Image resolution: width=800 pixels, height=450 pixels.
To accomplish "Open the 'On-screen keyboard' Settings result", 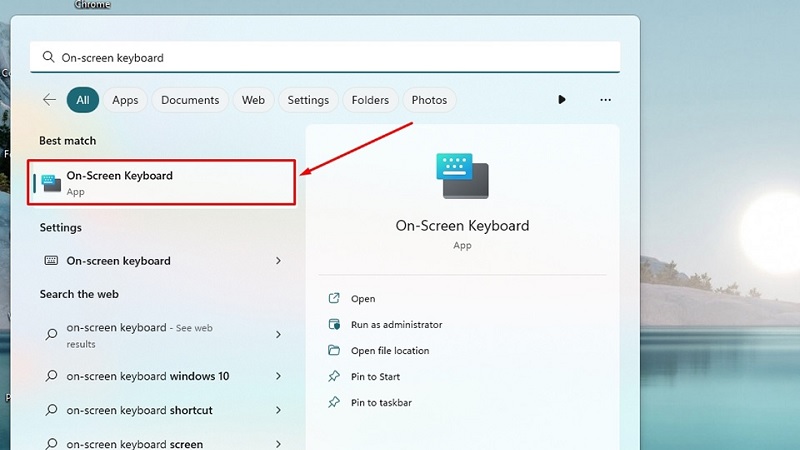I will click(x=162, y=261).
